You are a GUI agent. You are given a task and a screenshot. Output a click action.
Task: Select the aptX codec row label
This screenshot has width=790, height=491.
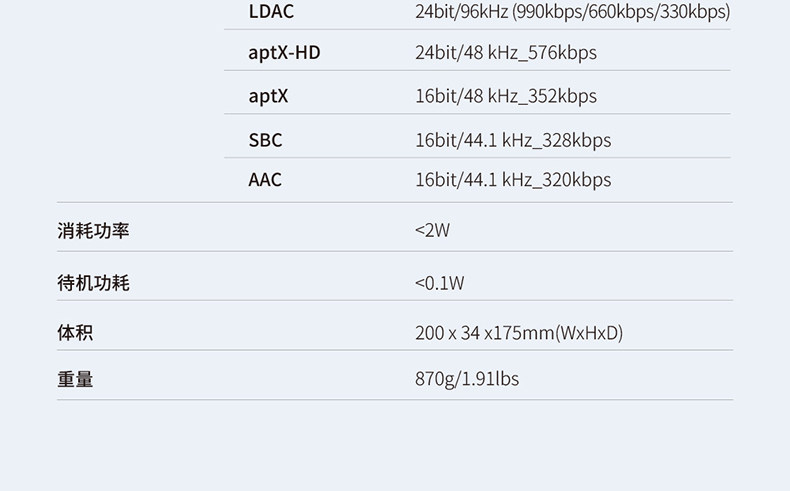(268, 96)
